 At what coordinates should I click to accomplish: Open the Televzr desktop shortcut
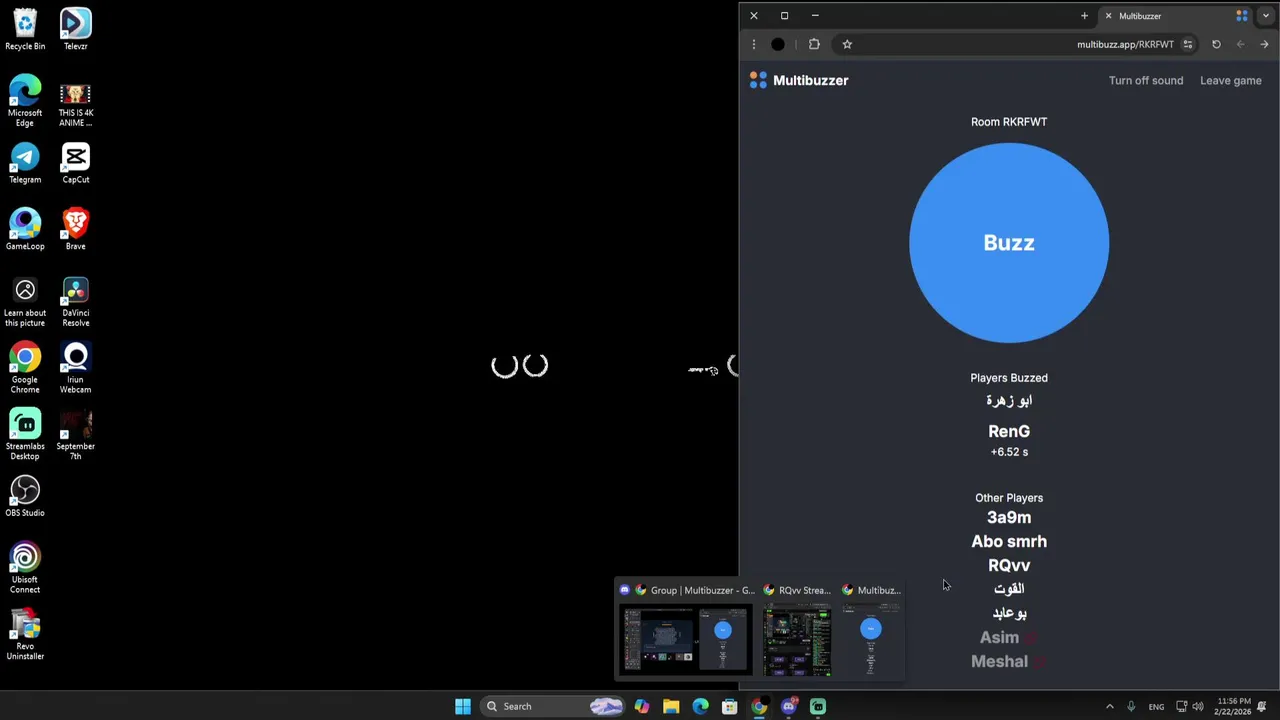(75, 30)
